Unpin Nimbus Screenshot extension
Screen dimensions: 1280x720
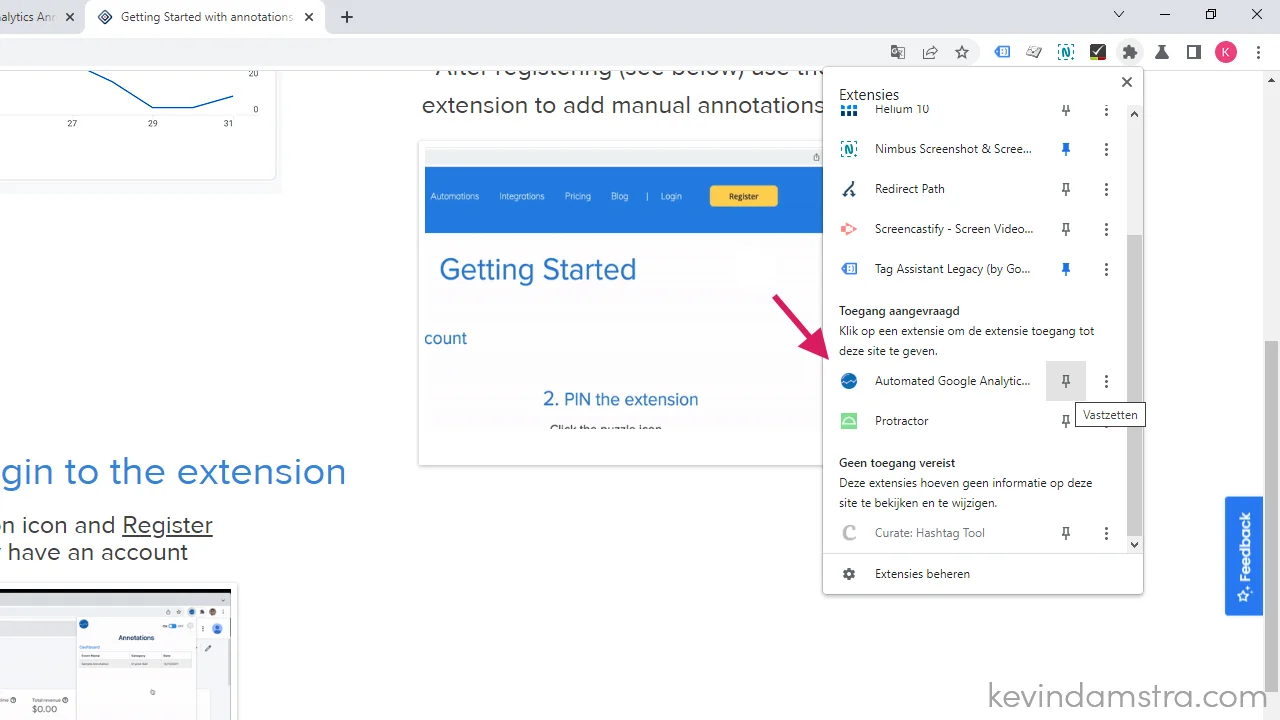(x=1066, y=149)
